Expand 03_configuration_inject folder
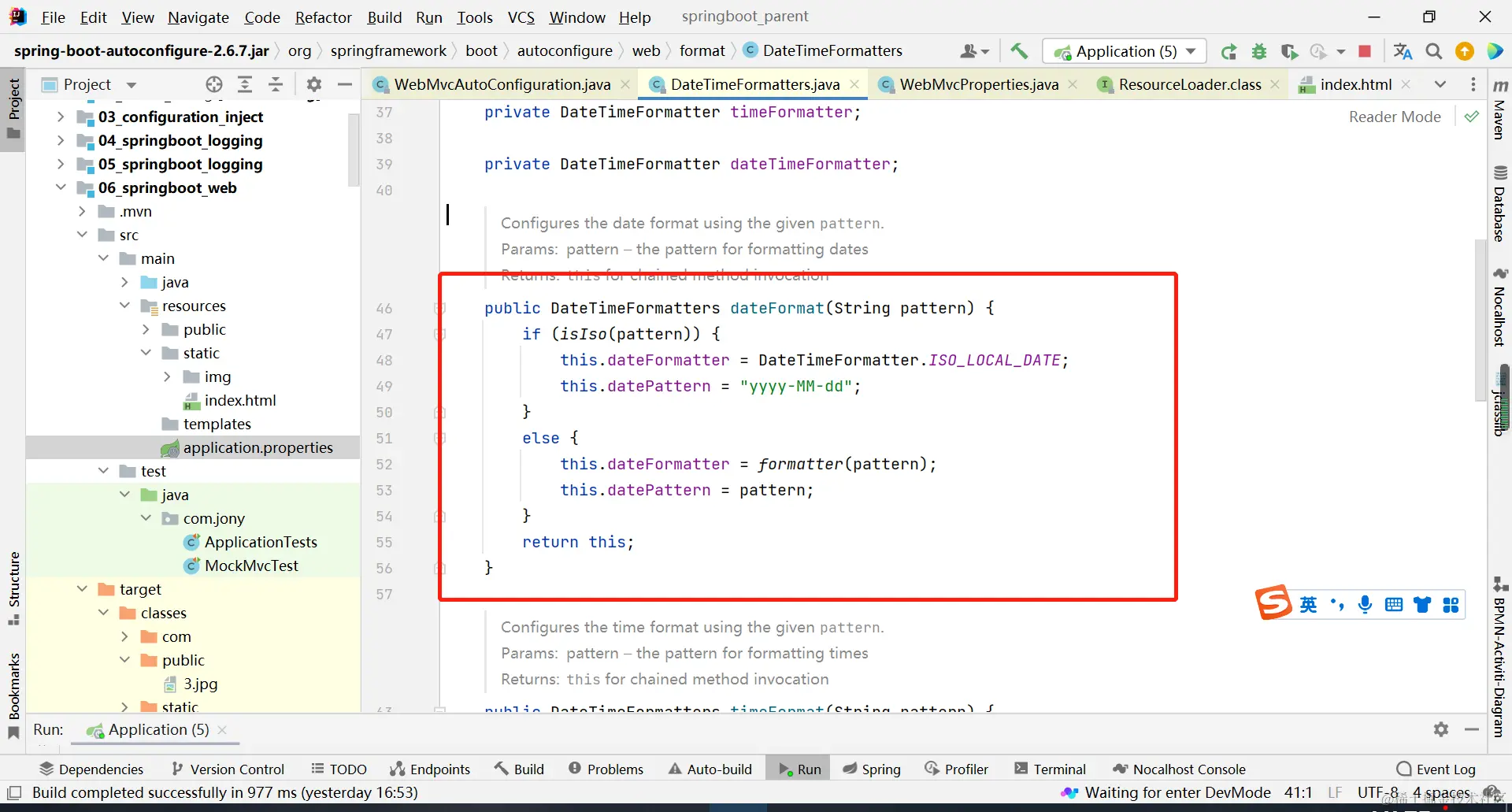The width and height of the screenshot is (1512, 812). coord(61,117)
